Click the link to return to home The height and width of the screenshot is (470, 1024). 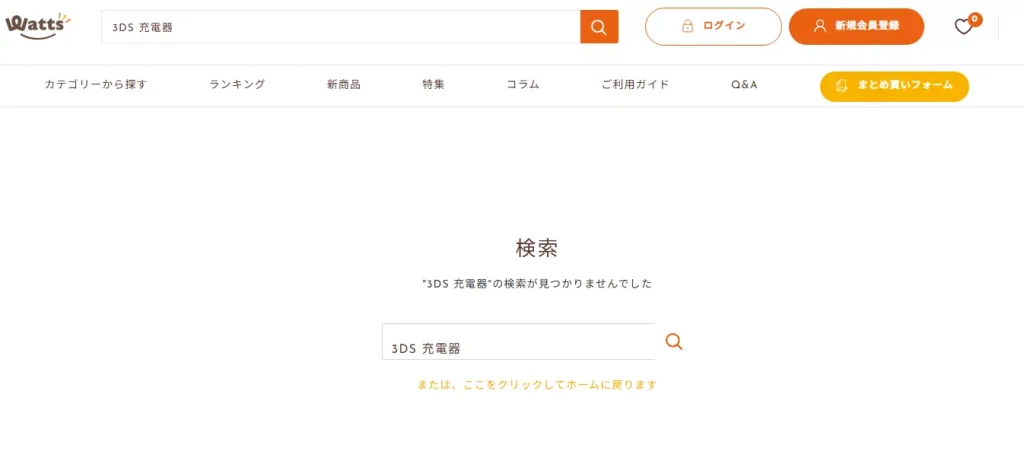pyautogui.click(x=537, y=384)
